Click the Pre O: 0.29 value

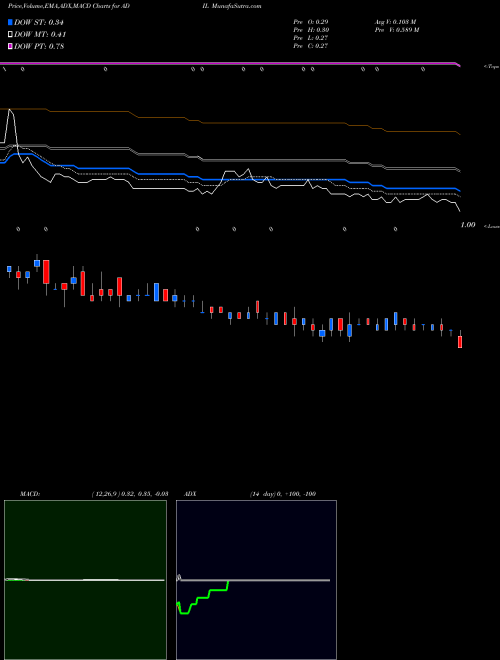tap(311, 22)
